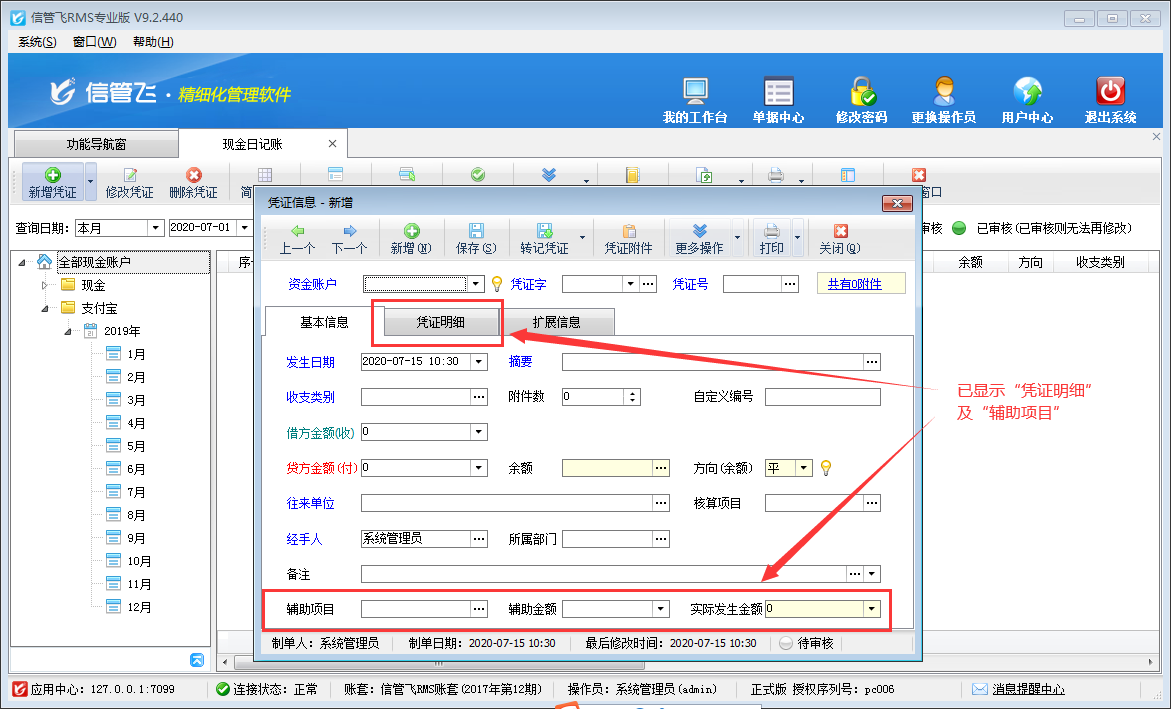Click 保存 in the voucher dialog toolbar

(x=475, y=239)
